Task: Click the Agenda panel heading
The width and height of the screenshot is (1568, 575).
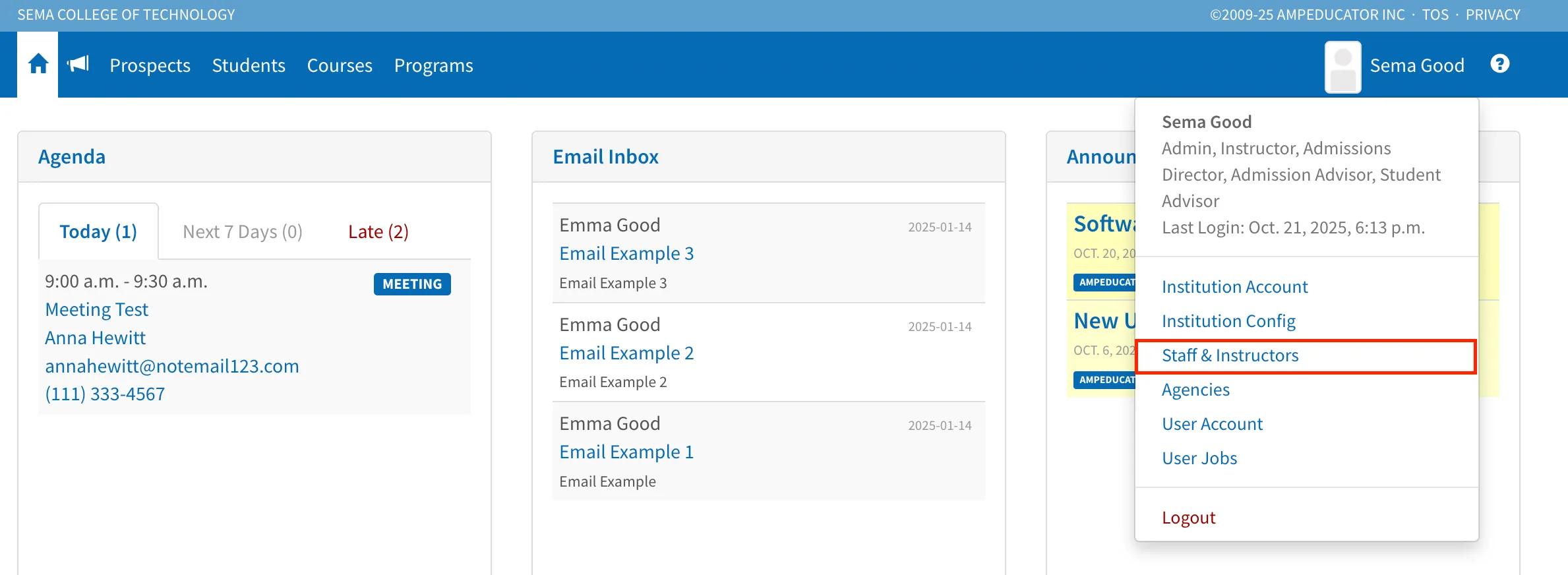Action: tap(72, 157)
